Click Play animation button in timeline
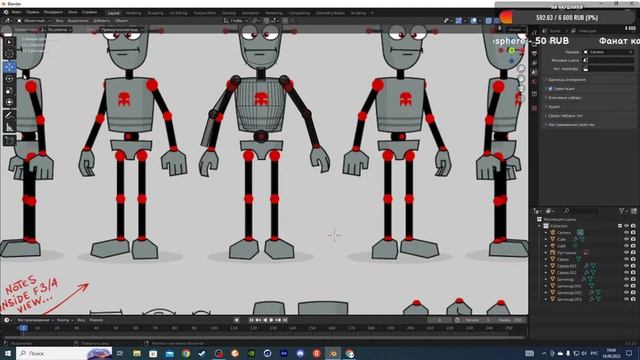640x360 pixels. (271, 320)
